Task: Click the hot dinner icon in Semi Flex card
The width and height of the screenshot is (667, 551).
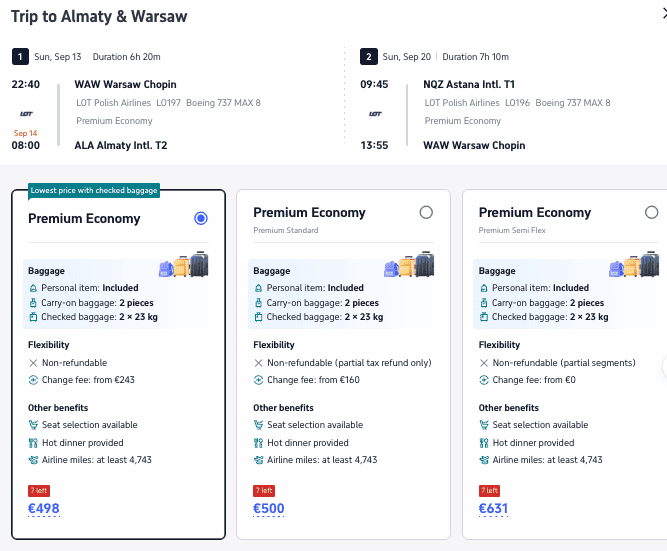Action: [x=484, y=443]
